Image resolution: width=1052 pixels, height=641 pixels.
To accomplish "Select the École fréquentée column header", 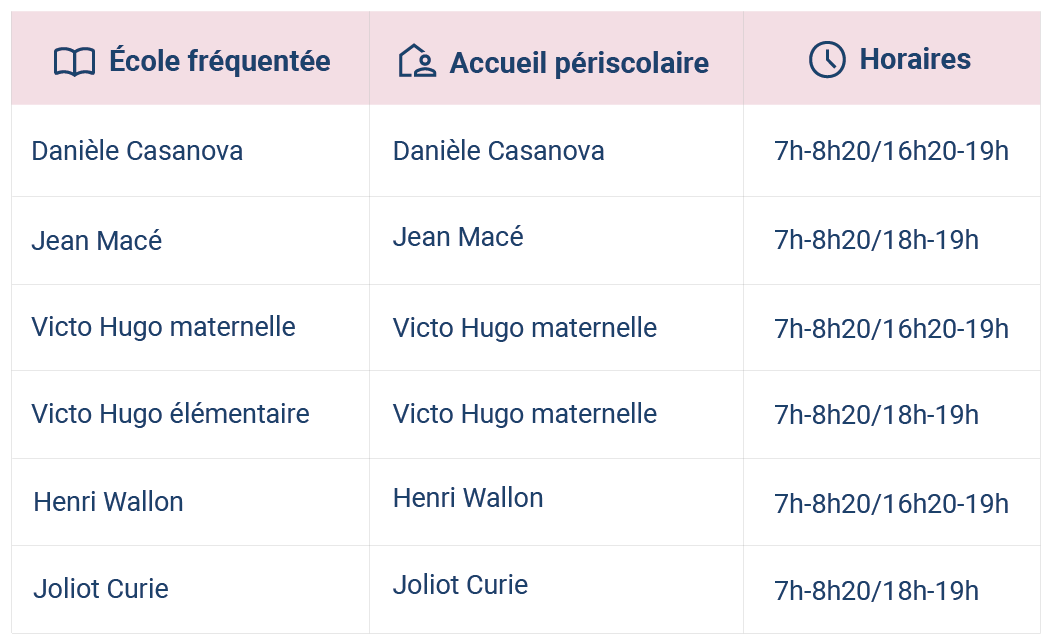I will (x=191, y=58).
